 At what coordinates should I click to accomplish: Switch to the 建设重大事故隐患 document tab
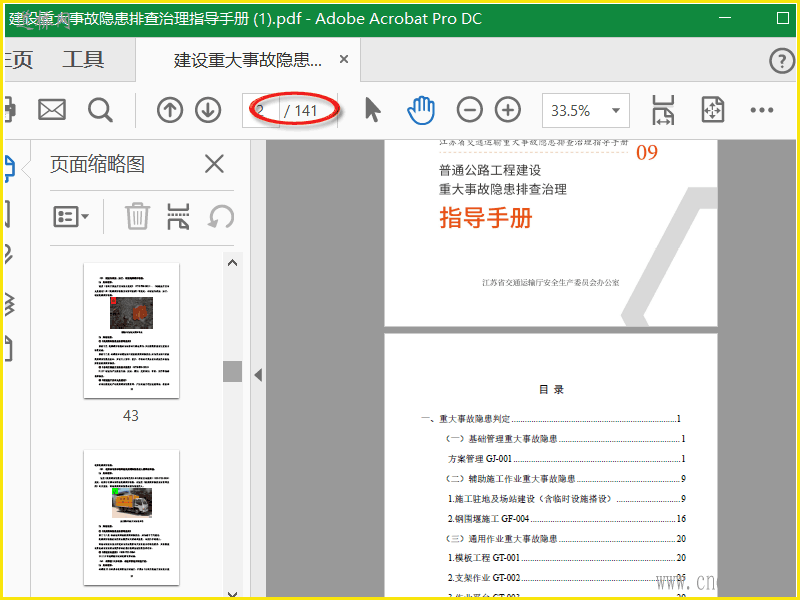247,60
